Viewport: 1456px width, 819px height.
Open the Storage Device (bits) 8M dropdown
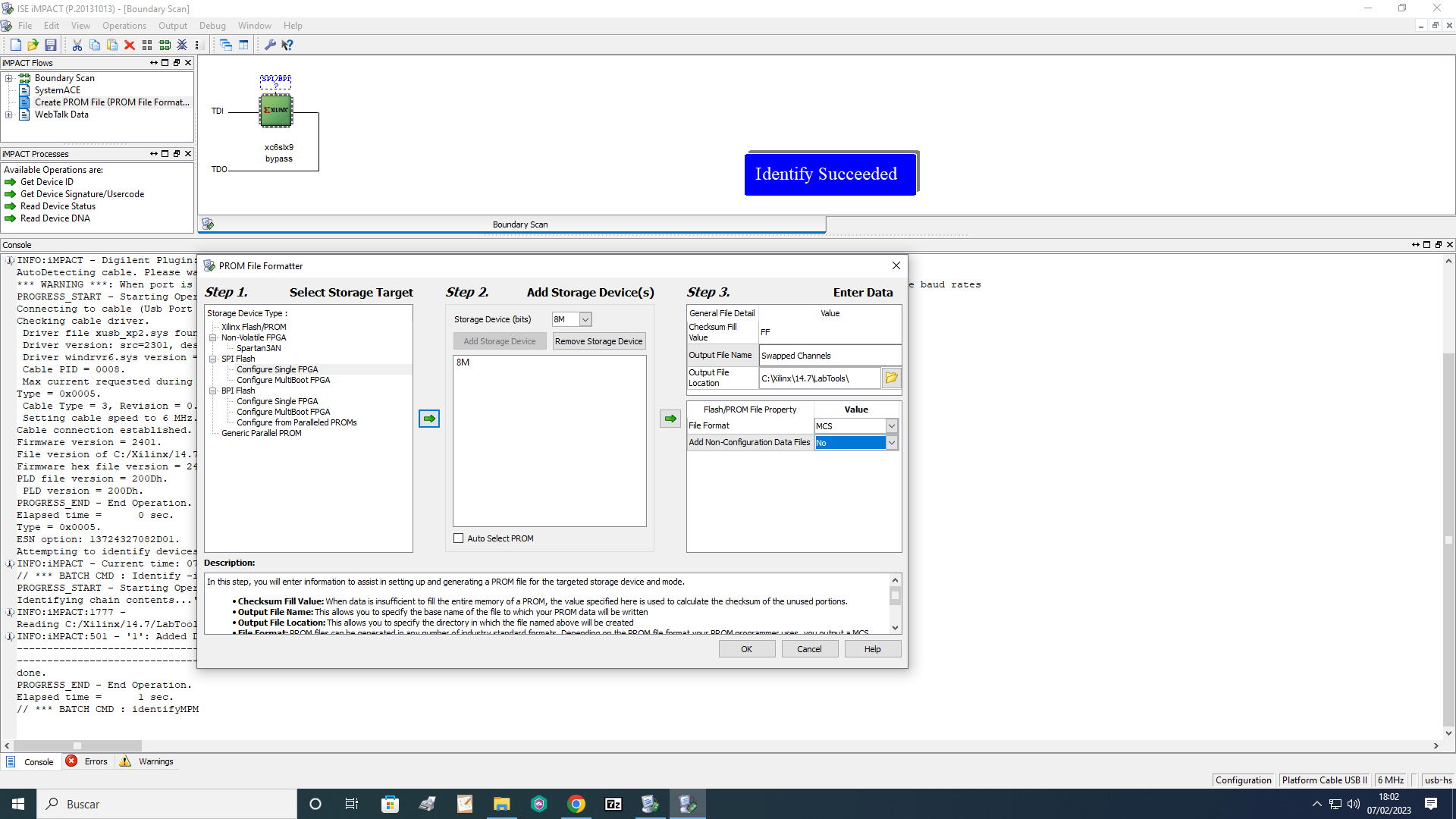(585, 320)
